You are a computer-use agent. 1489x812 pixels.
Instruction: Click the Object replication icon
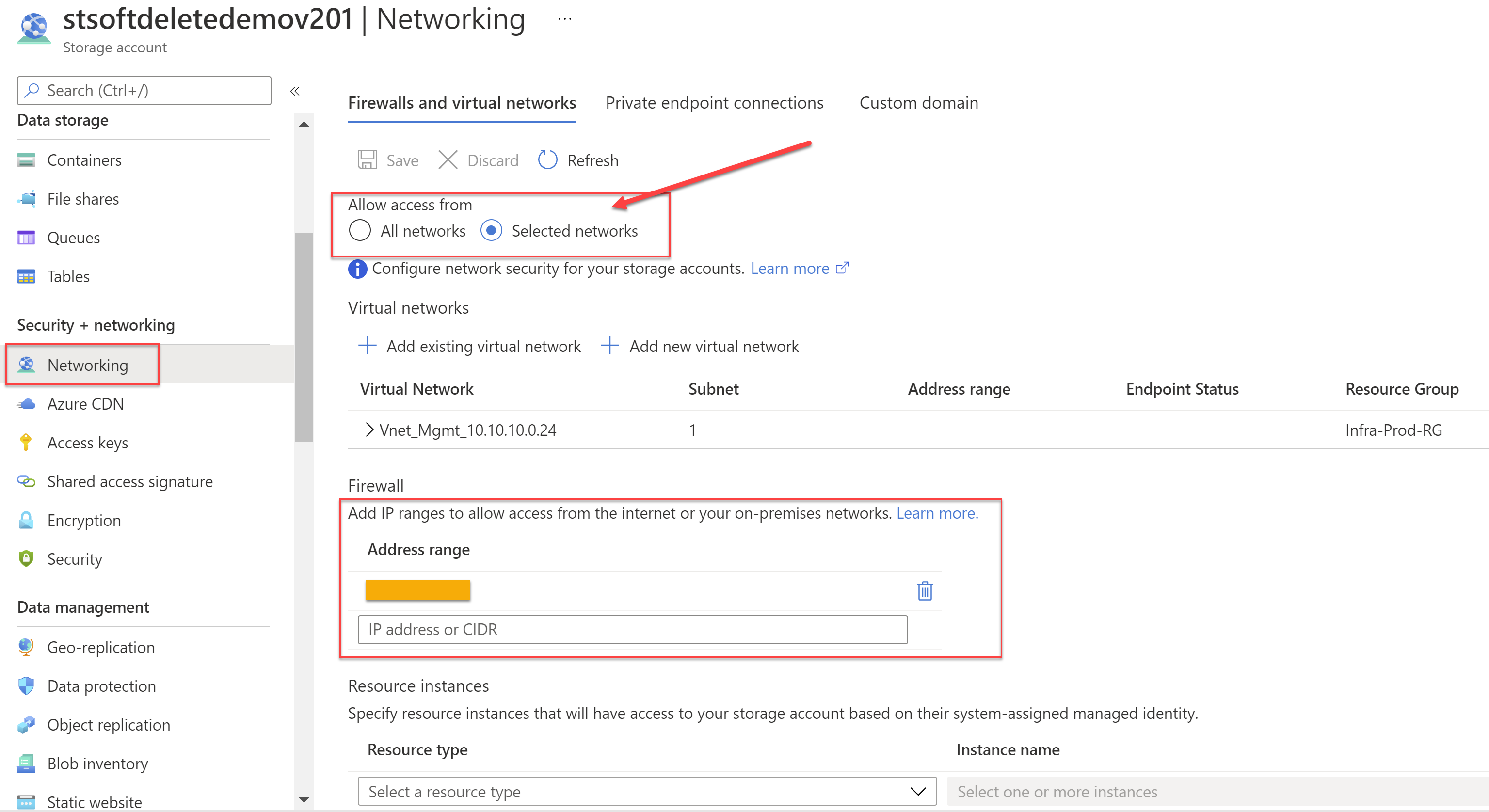26,724
